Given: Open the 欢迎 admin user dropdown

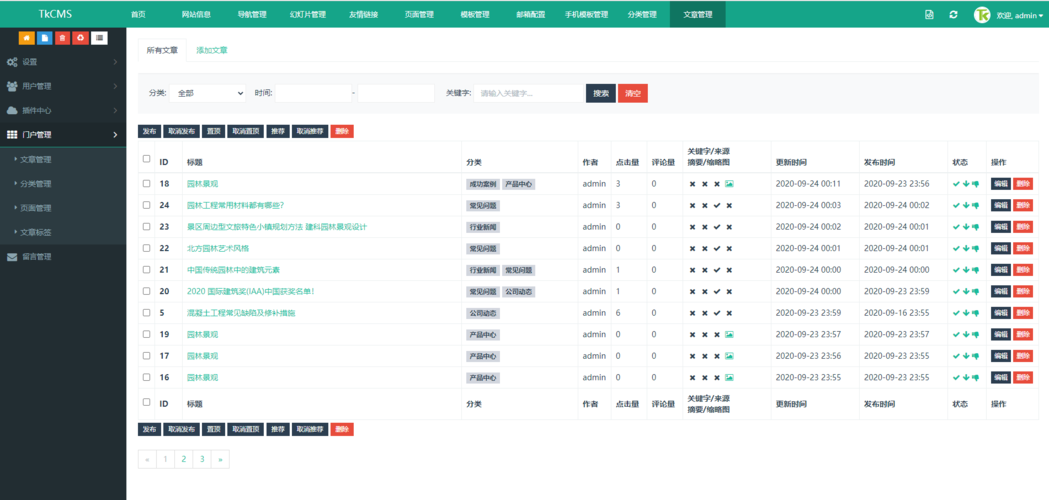Looking at the screenshot, I should 1014,15.
